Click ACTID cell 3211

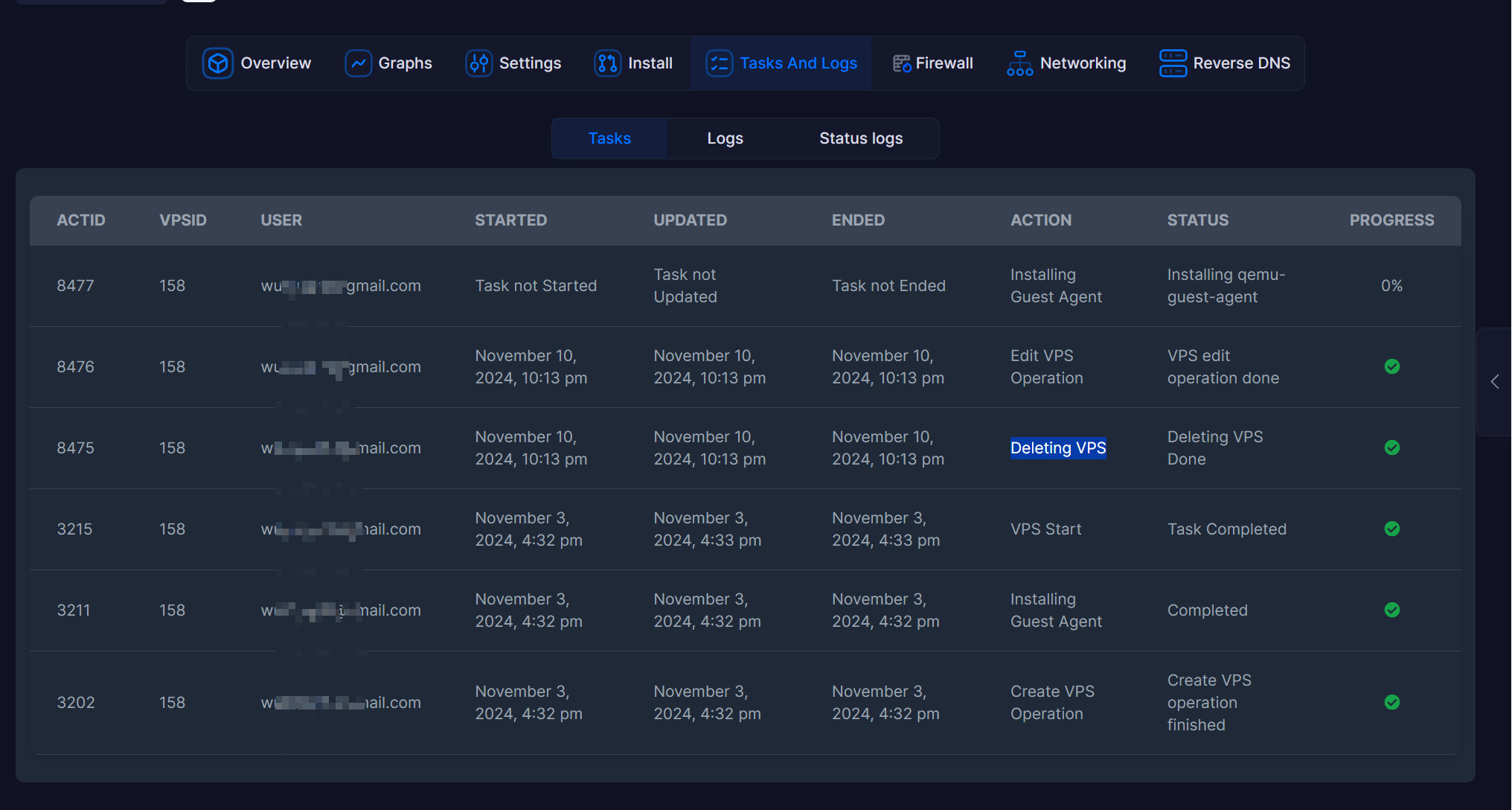(x=74, y=610)
